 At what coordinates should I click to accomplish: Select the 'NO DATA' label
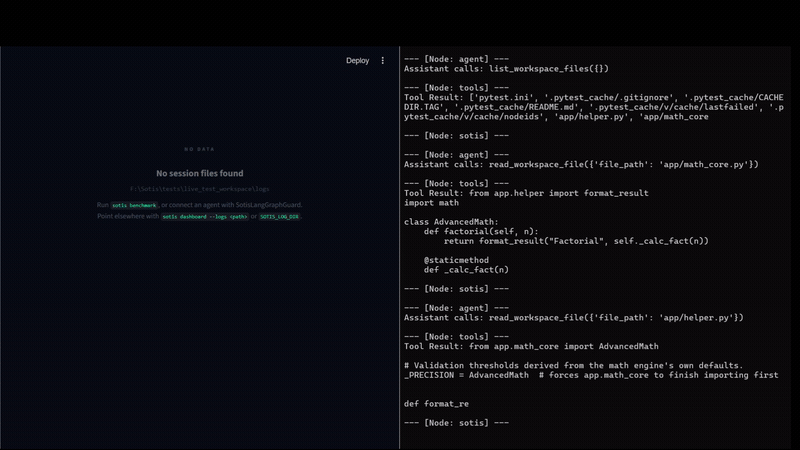point(199,149)
